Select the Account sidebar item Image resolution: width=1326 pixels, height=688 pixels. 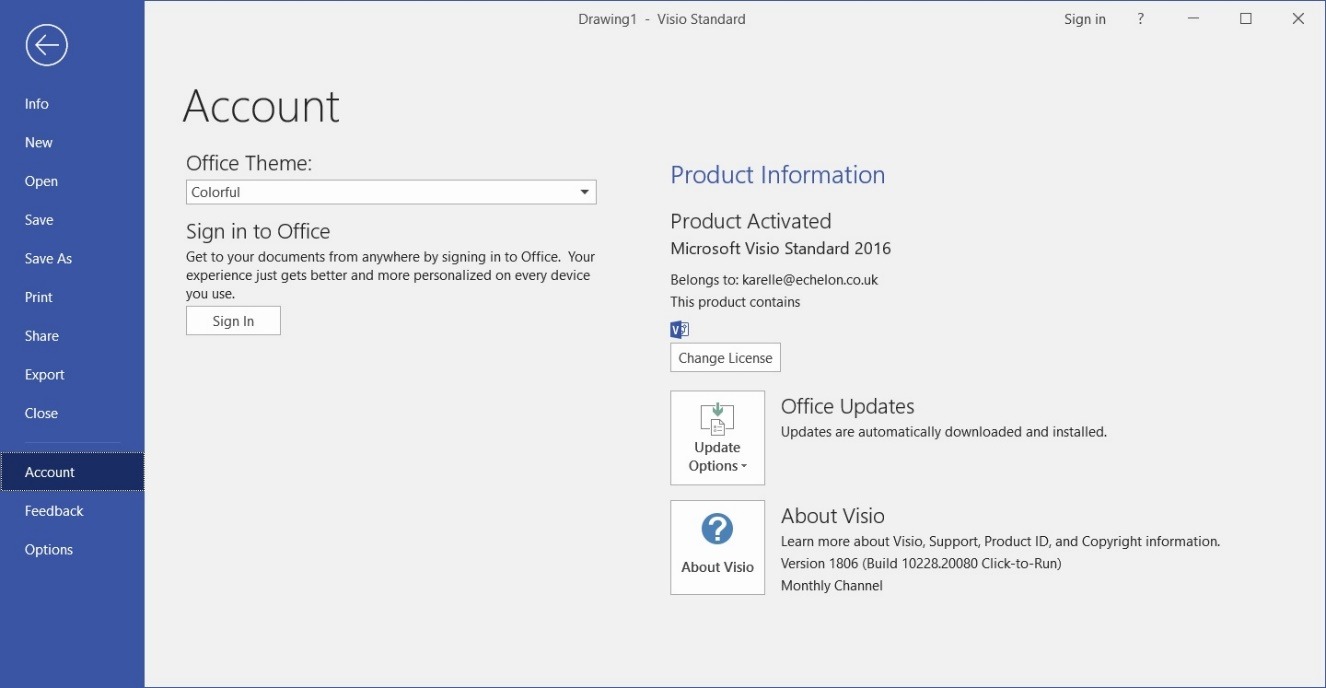coord(72,472)
